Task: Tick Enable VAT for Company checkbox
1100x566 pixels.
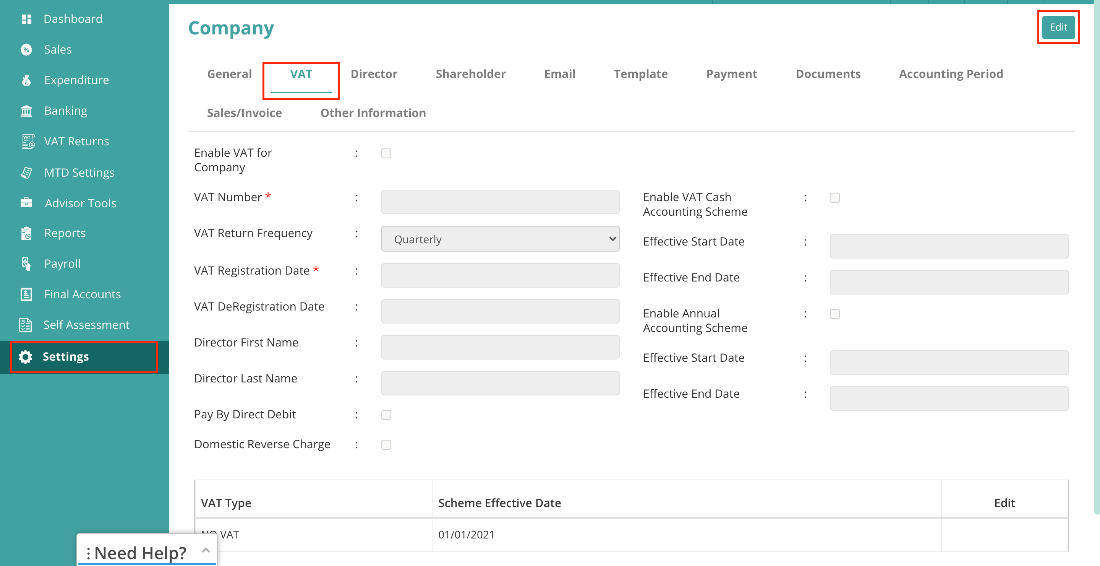Action: pyautogui.click(x=386, y=153)
